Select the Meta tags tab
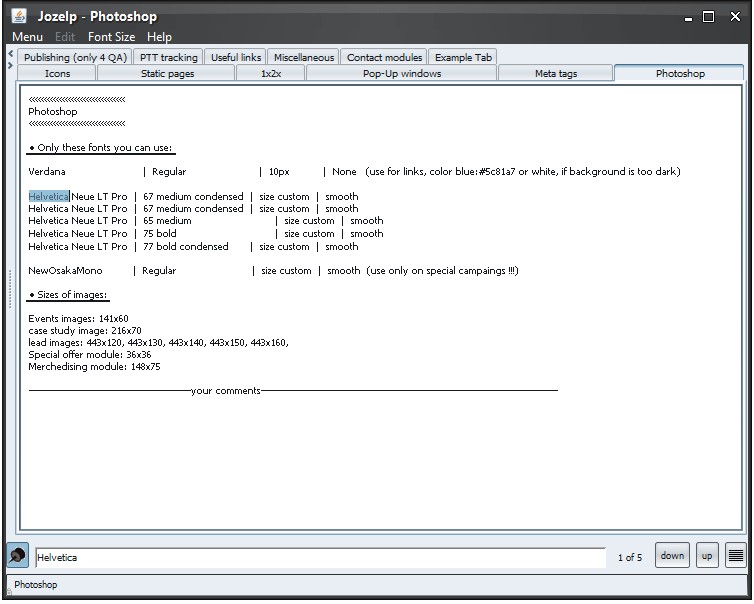Screen dimensions: 754x604 tap(556, 74)
